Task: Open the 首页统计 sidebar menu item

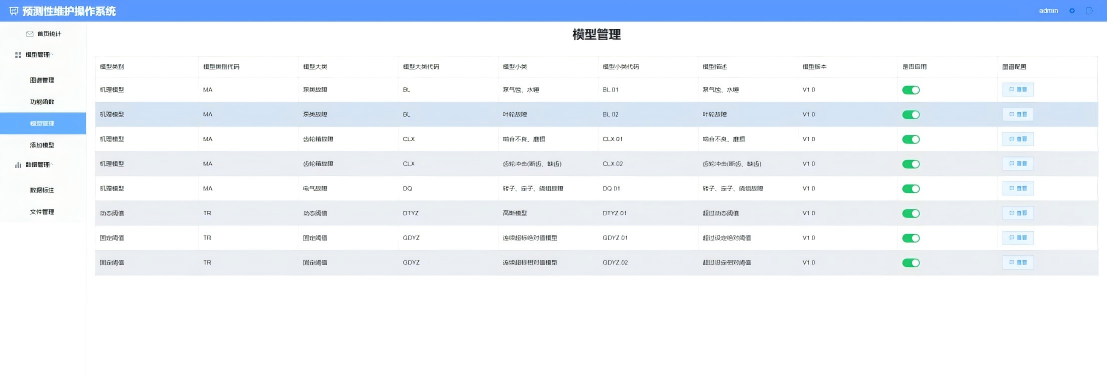Action: click(43, 34)
